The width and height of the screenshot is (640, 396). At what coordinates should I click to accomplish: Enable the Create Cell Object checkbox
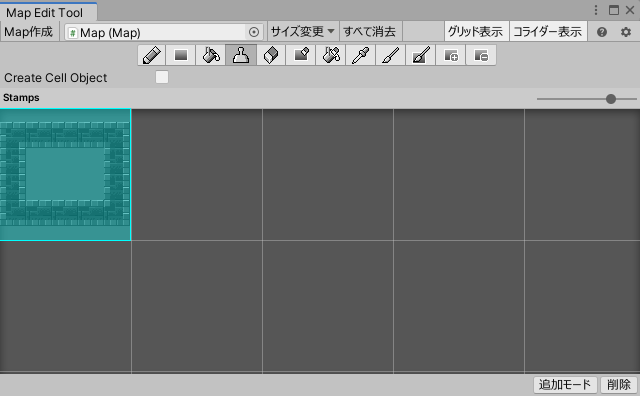pyautogui.click(x=162, y=77)
